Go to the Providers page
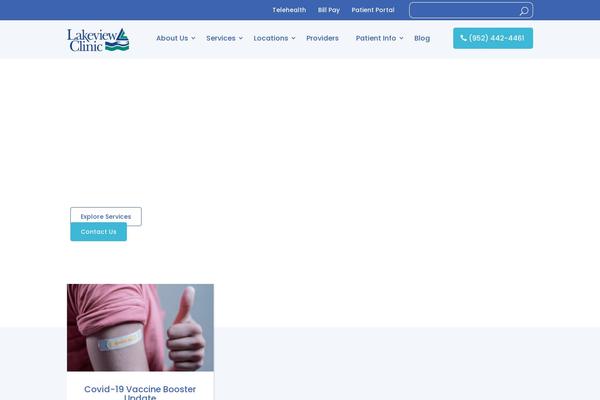 322,38
